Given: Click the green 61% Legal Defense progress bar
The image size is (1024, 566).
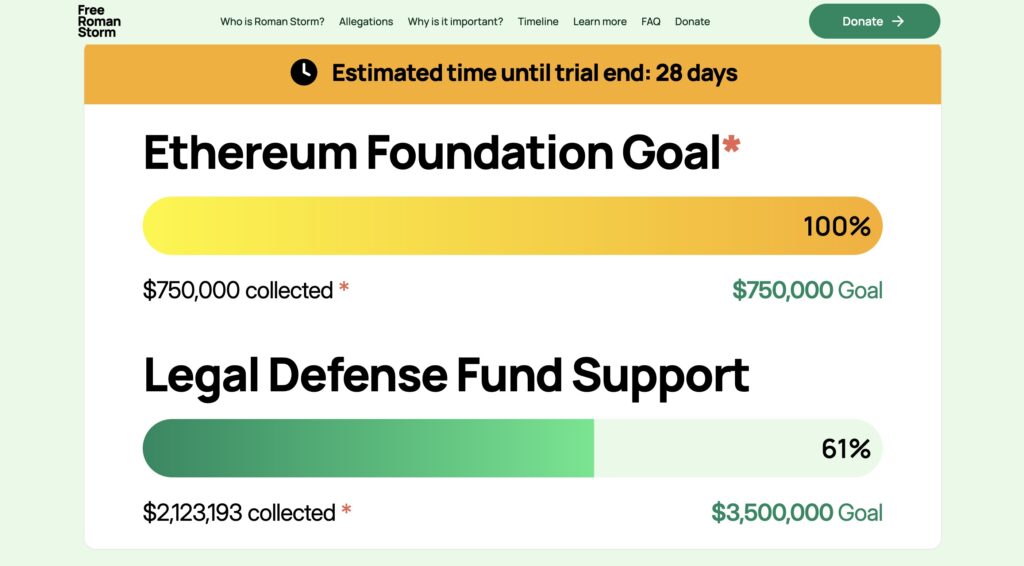Looking at the screenshot, I should [513, 448].
